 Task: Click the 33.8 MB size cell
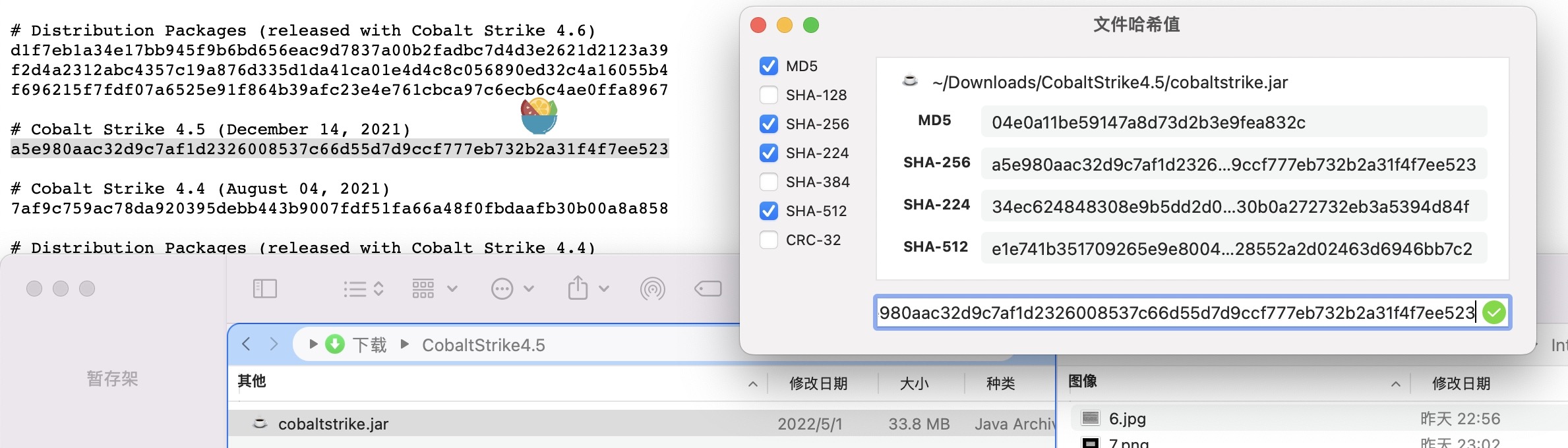pyautogui.click(x=919, y=424)
